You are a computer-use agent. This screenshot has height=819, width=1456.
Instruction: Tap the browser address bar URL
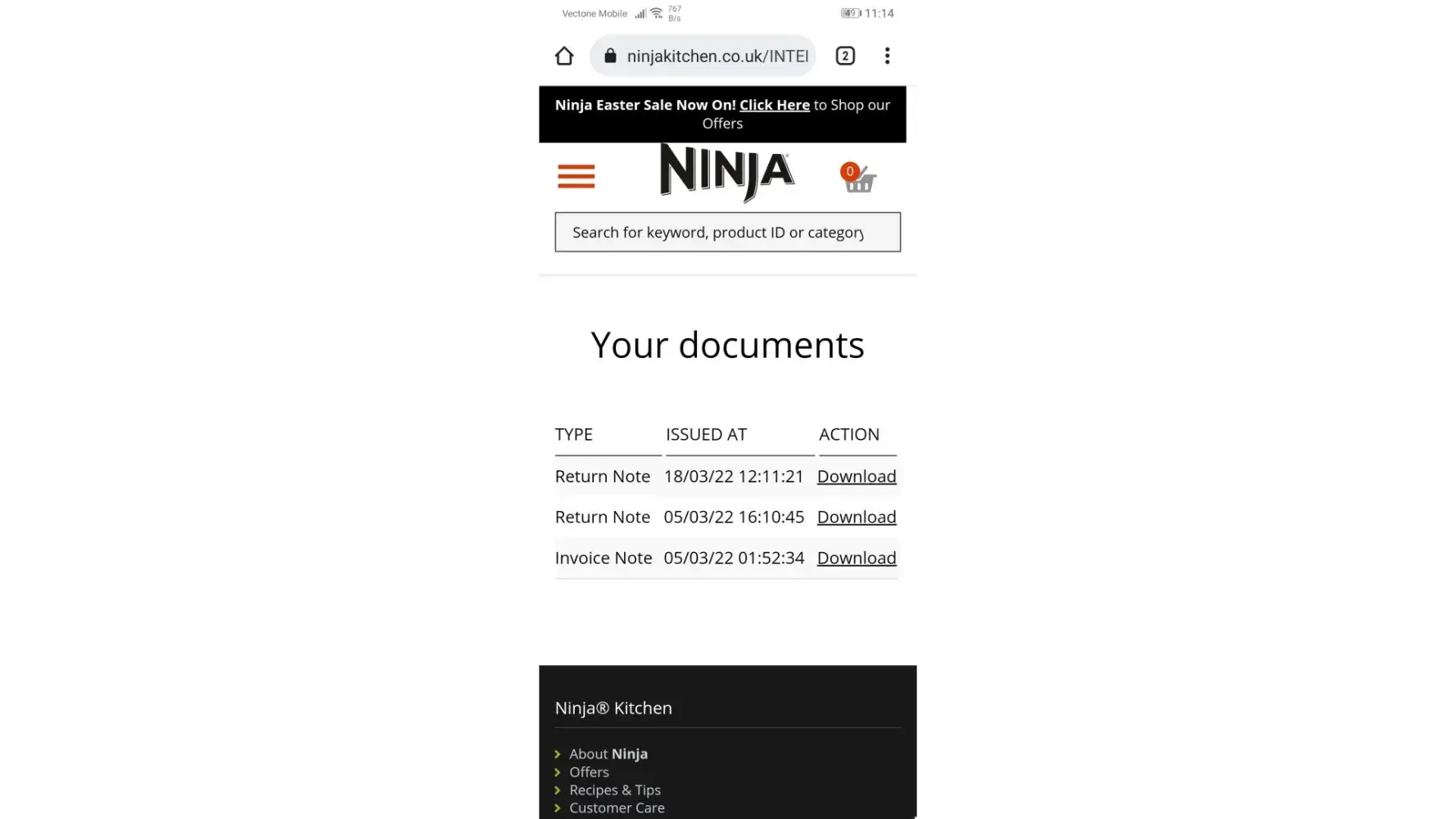(x=717, y=56)
